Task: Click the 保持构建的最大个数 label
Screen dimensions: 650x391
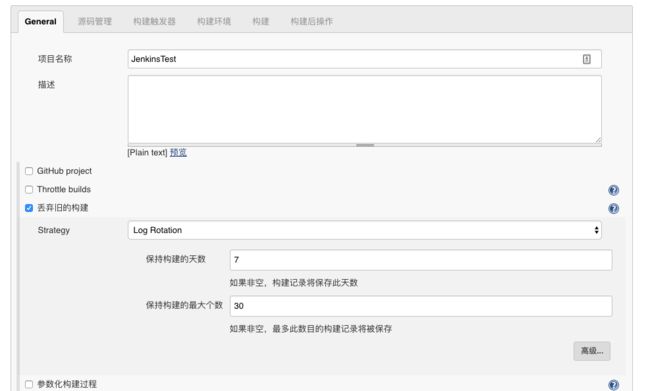Action: (x=184, y=305)
